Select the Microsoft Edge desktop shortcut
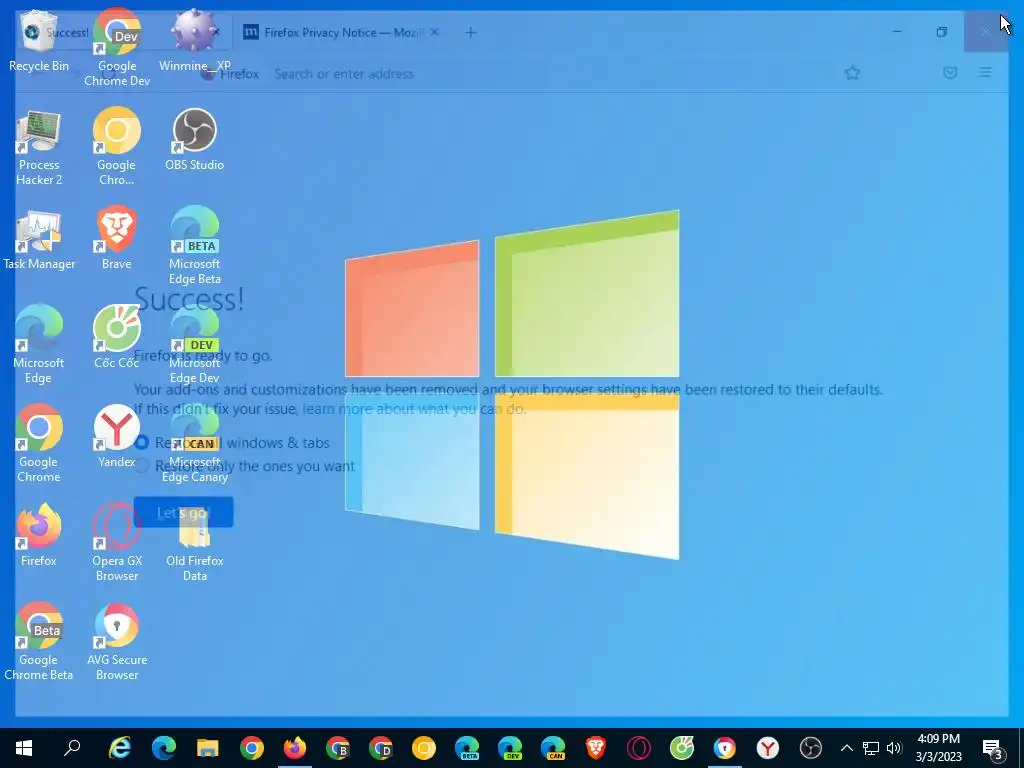This screenshot has width=1024, height=768. pos(39,345)
